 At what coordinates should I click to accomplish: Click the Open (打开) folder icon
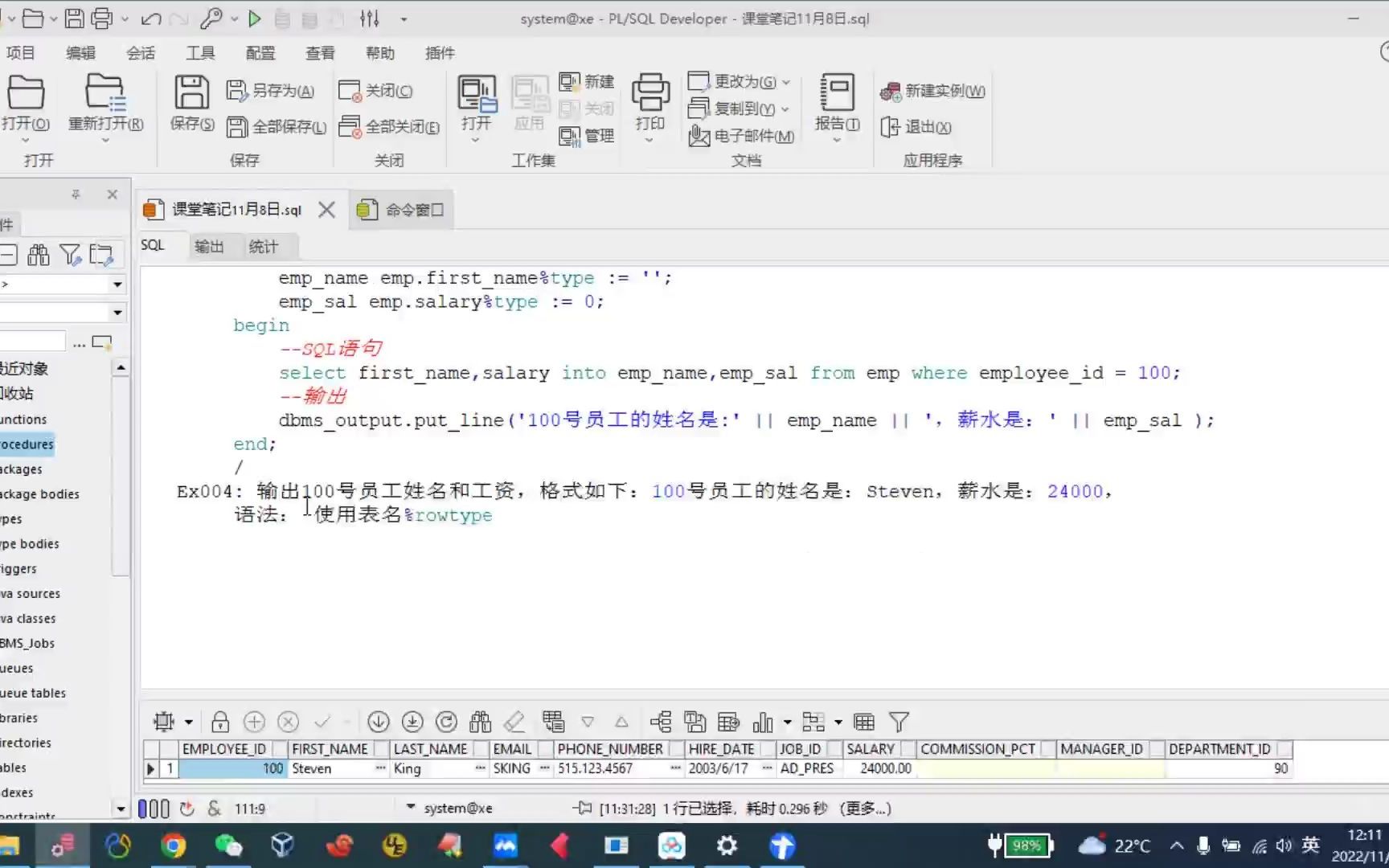pyautogui.click(x=26, y=92)
